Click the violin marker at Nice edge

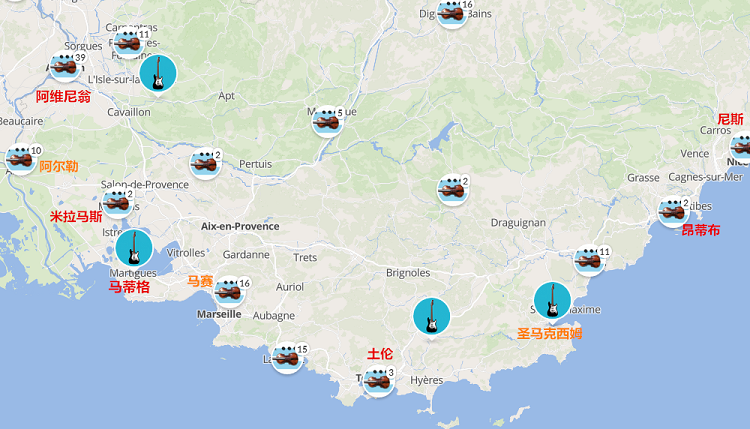point(740,146)
